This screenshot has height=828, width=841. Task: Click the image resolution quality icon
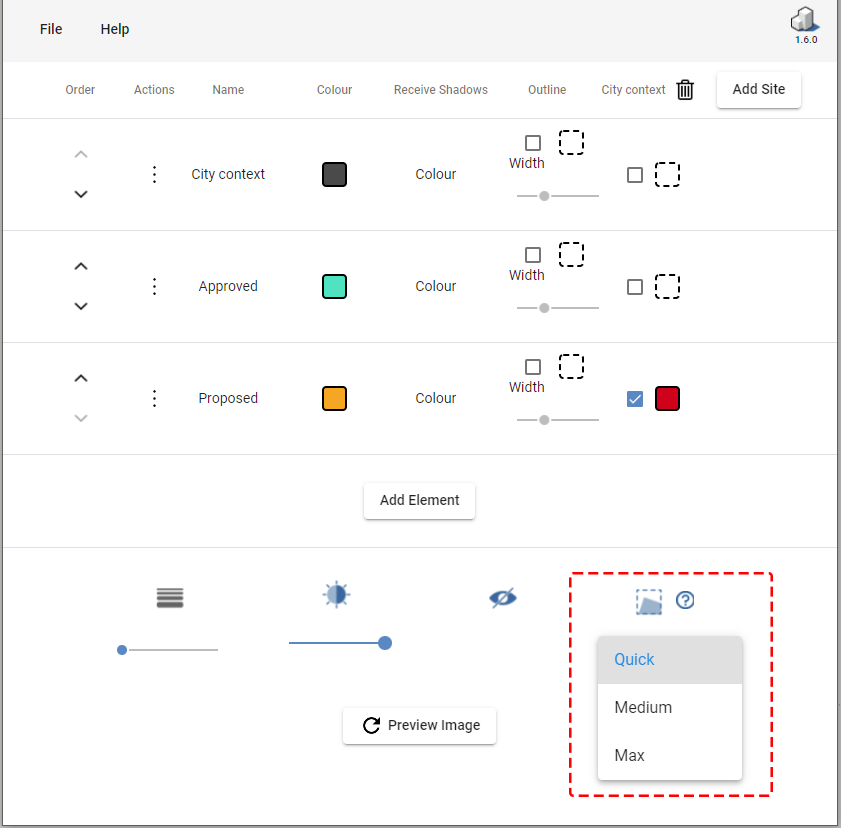click(649, 601)
